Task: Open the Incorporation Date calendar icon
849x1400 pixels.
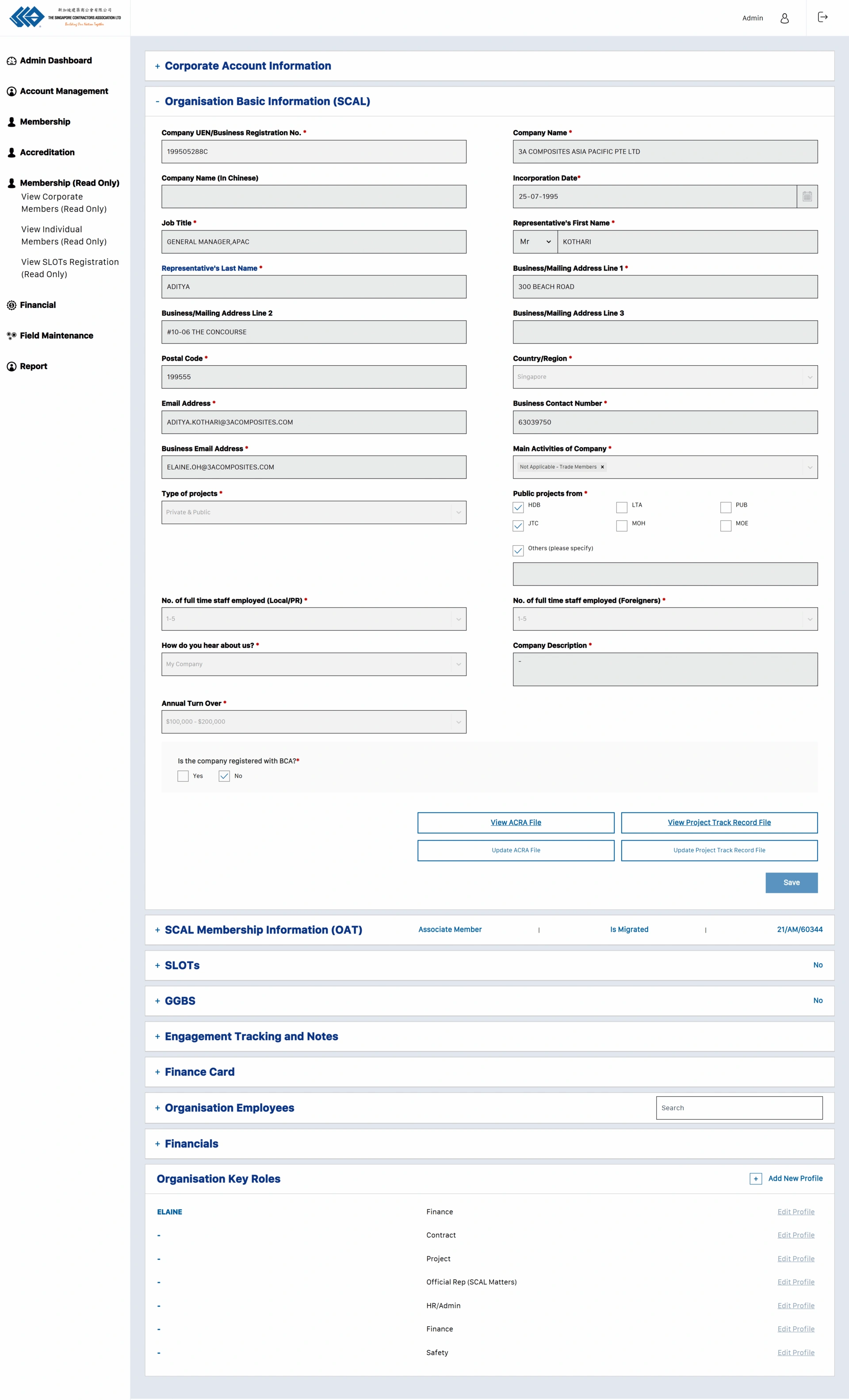Action: click(x=807, y=197)
